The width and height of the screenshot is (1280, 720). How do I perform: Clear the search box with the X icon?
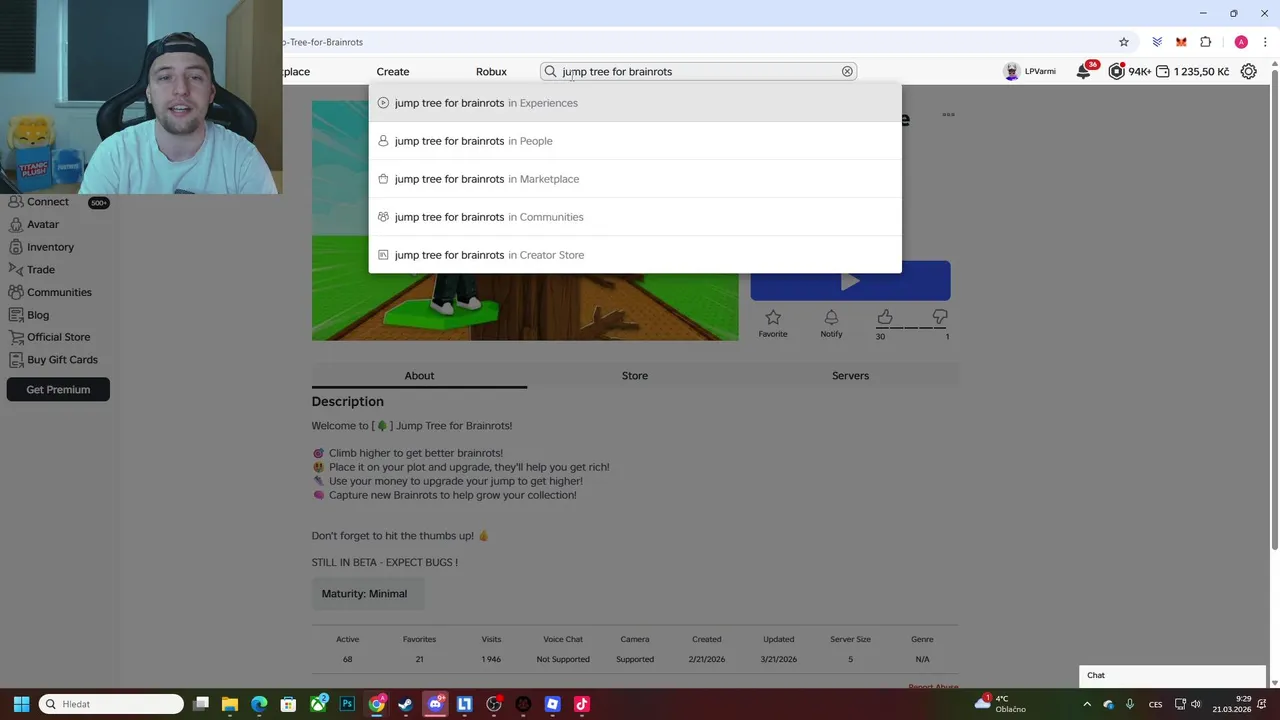click(847, 71)
